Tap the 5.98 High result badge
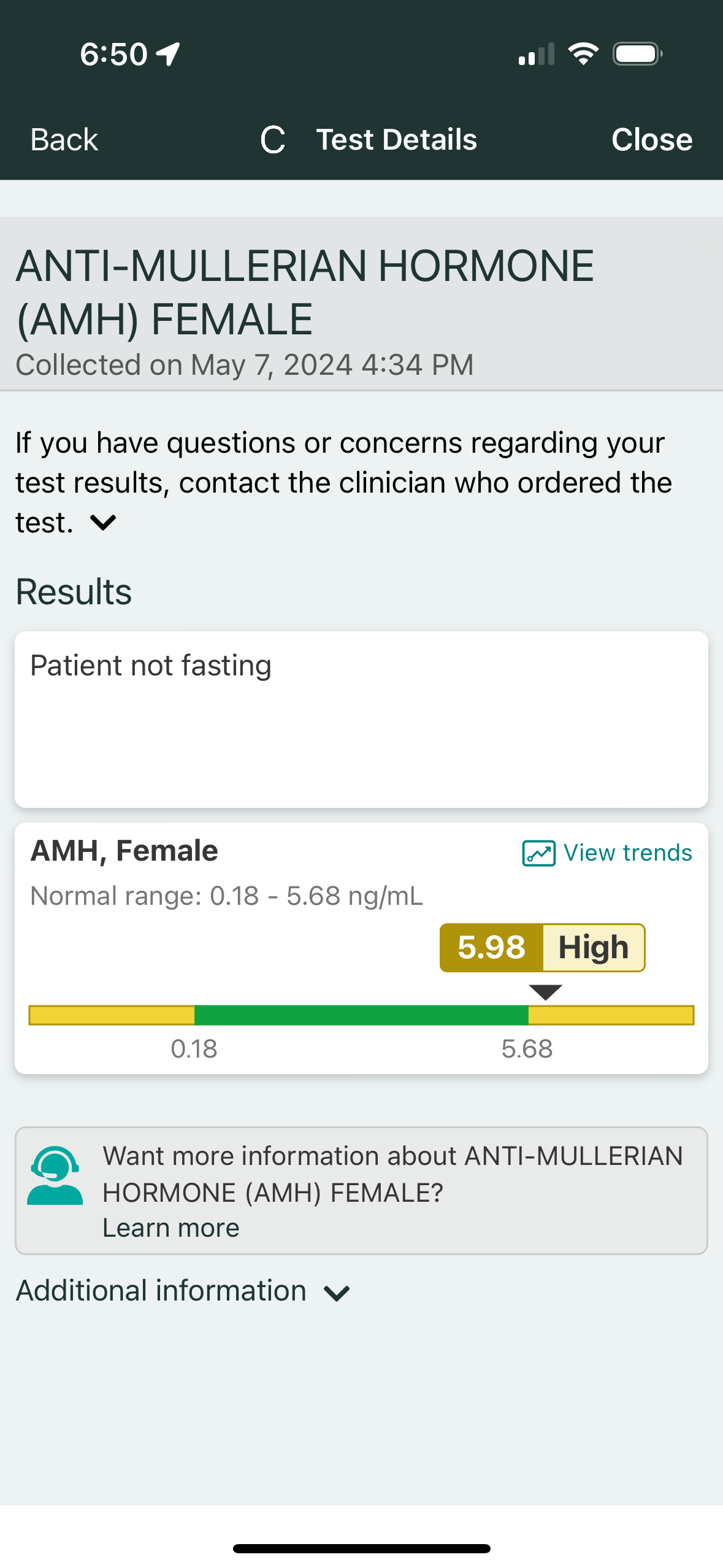Viewport: 723px width, 1568px height. tap(542, 947)
